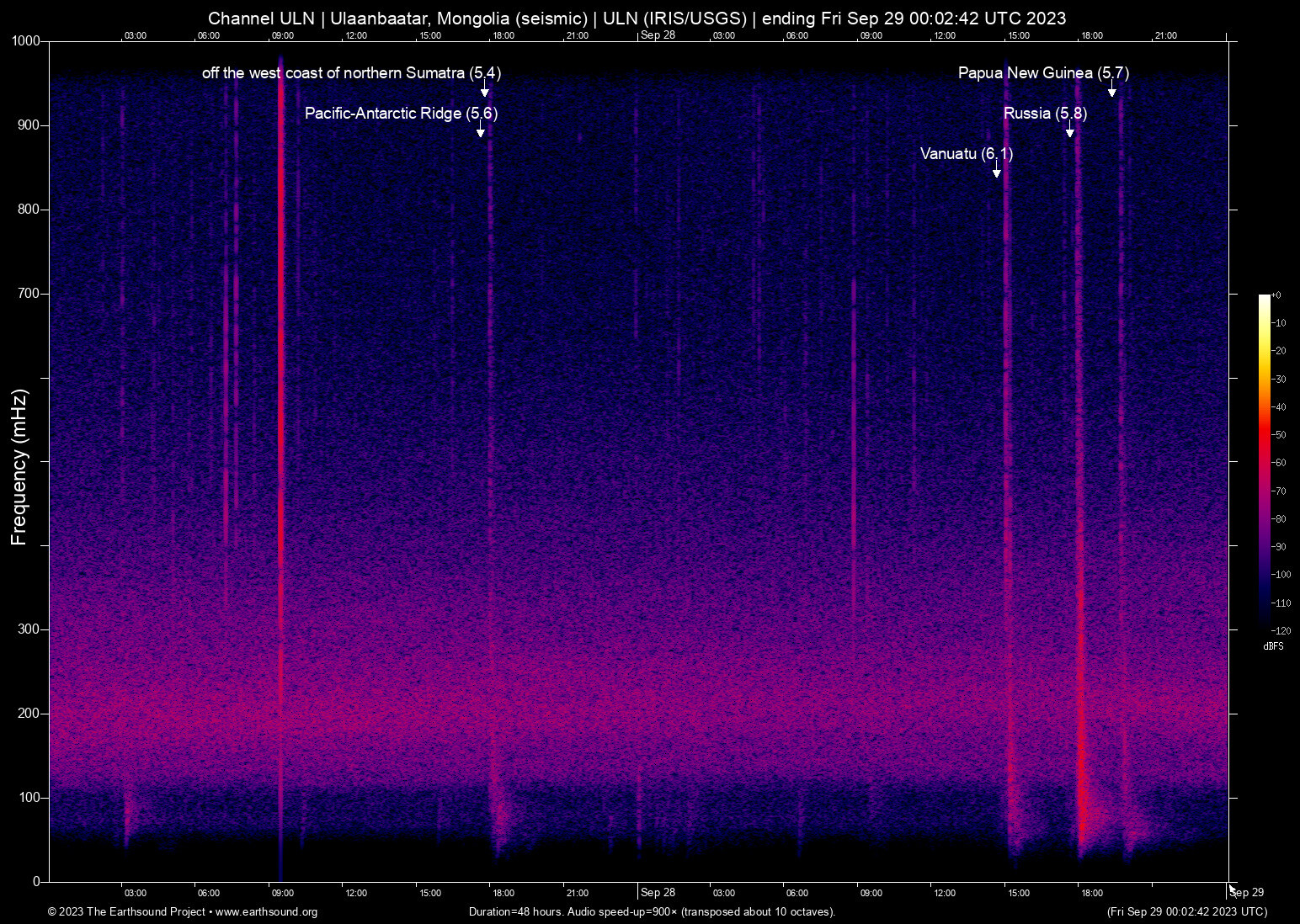Image resolution: width=1300 pixels, height=924 pixels.
Task: Select the Vanuatu (6.1) event label
Action: (x=967, y=154)
